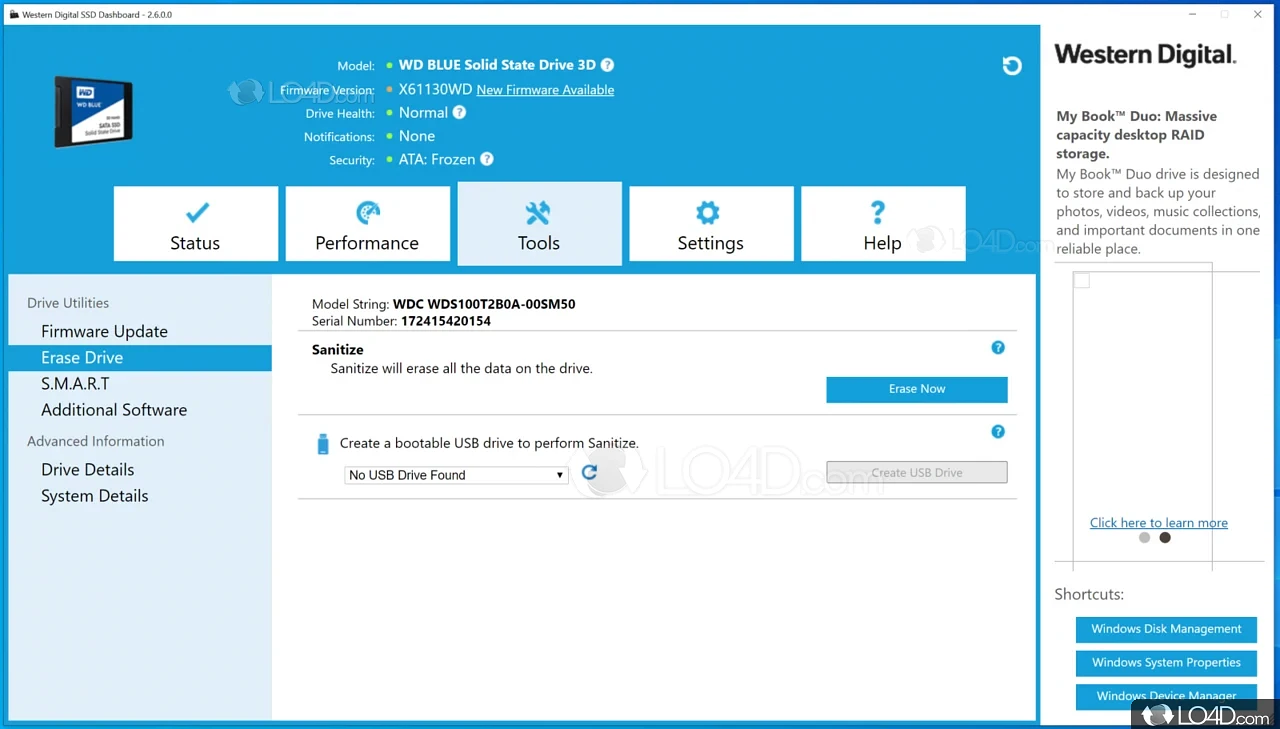
Task: Click the My Book Duo advertisement heading
Action: tap(1137, 135)
